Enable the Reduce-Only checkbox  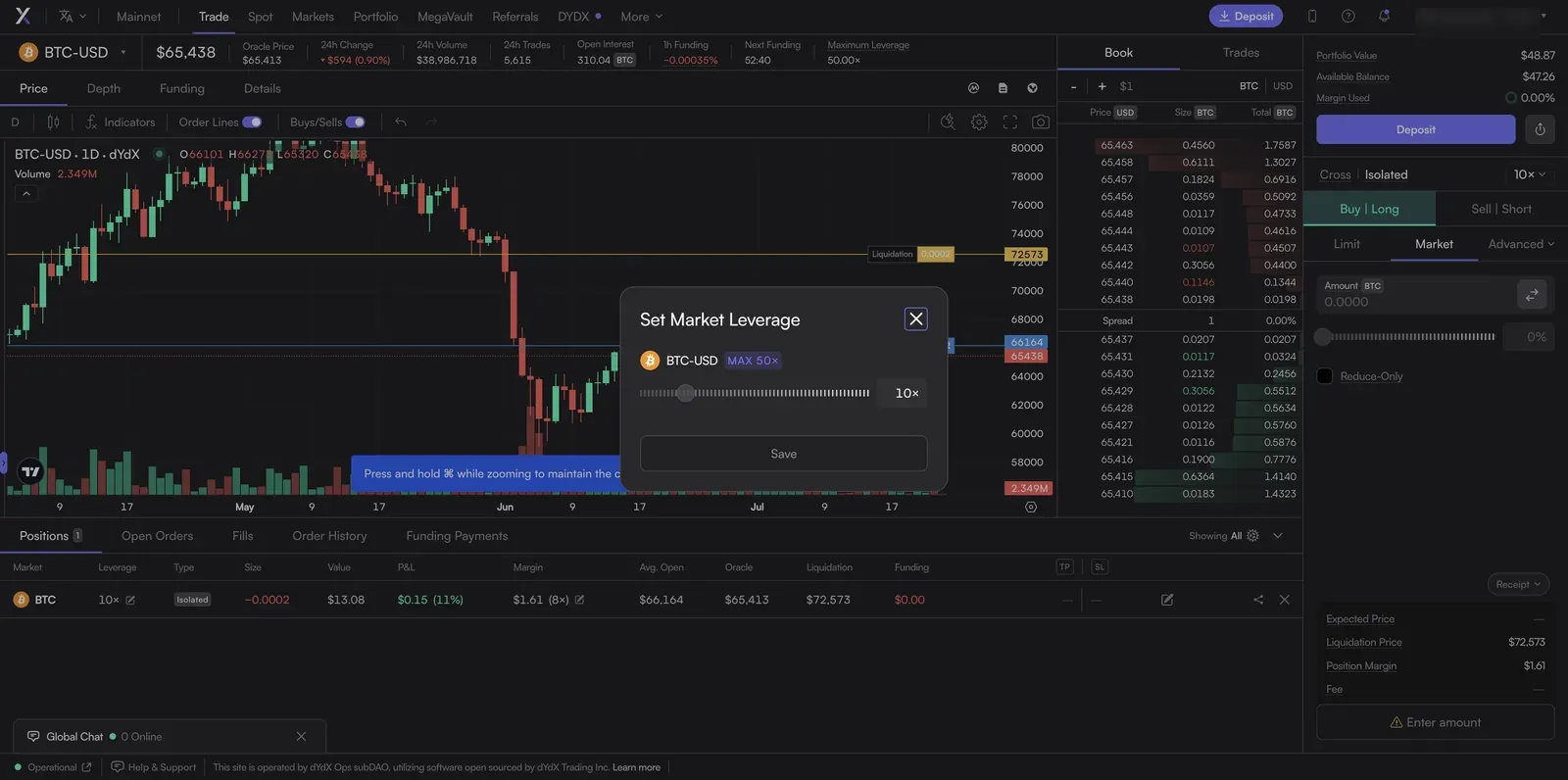click(1325, 376)
